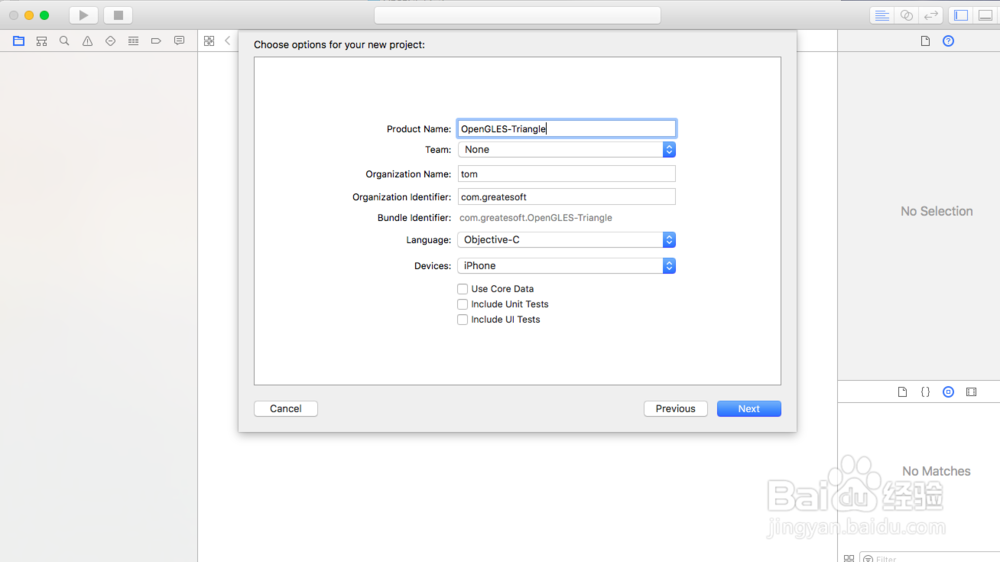
Task: Open the Find navigator magnifier icon
Action: point(64,41)
